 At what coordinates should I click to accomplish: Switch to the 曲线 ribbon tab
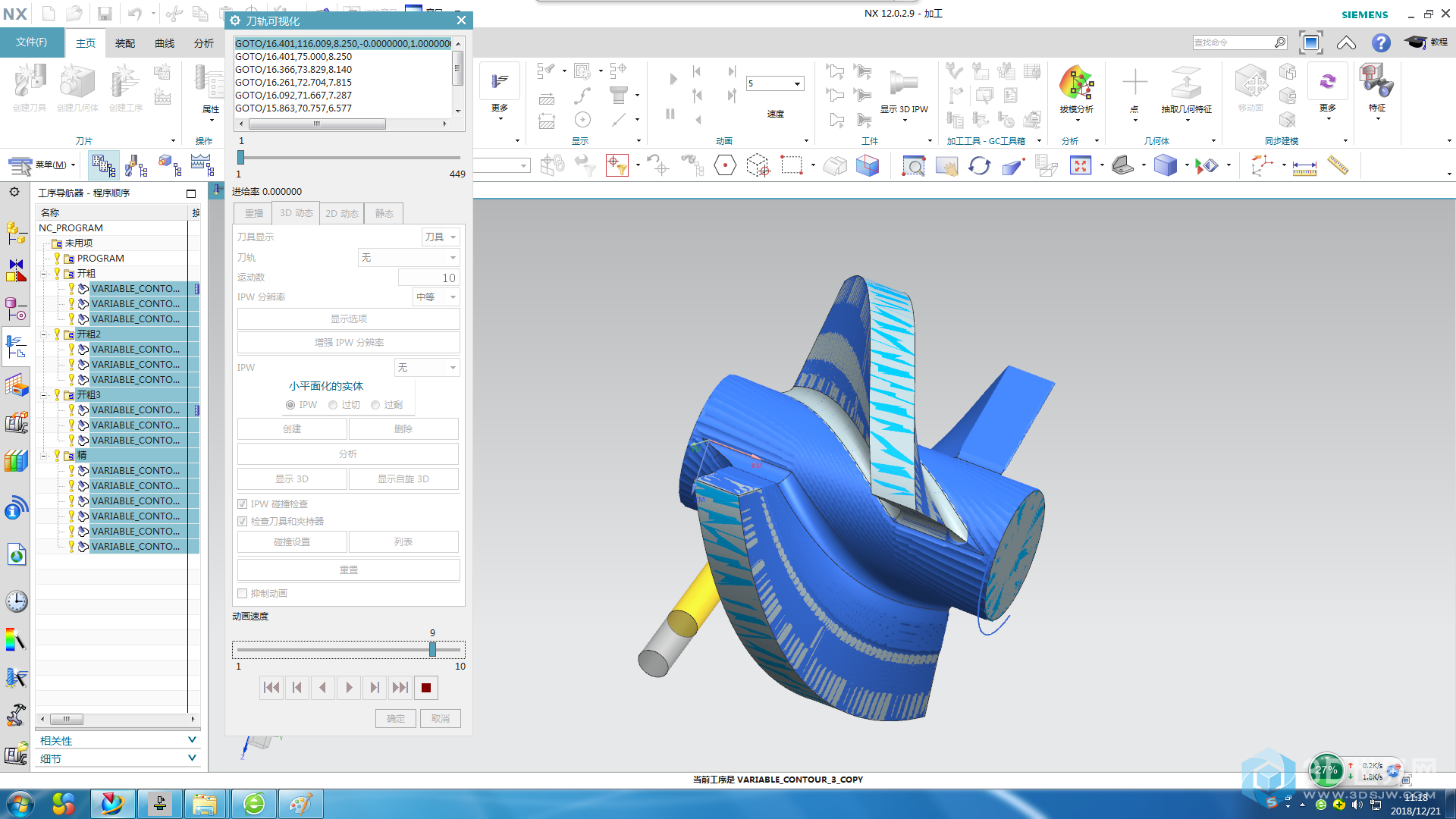pyautogui.click(x=165, y=43)
